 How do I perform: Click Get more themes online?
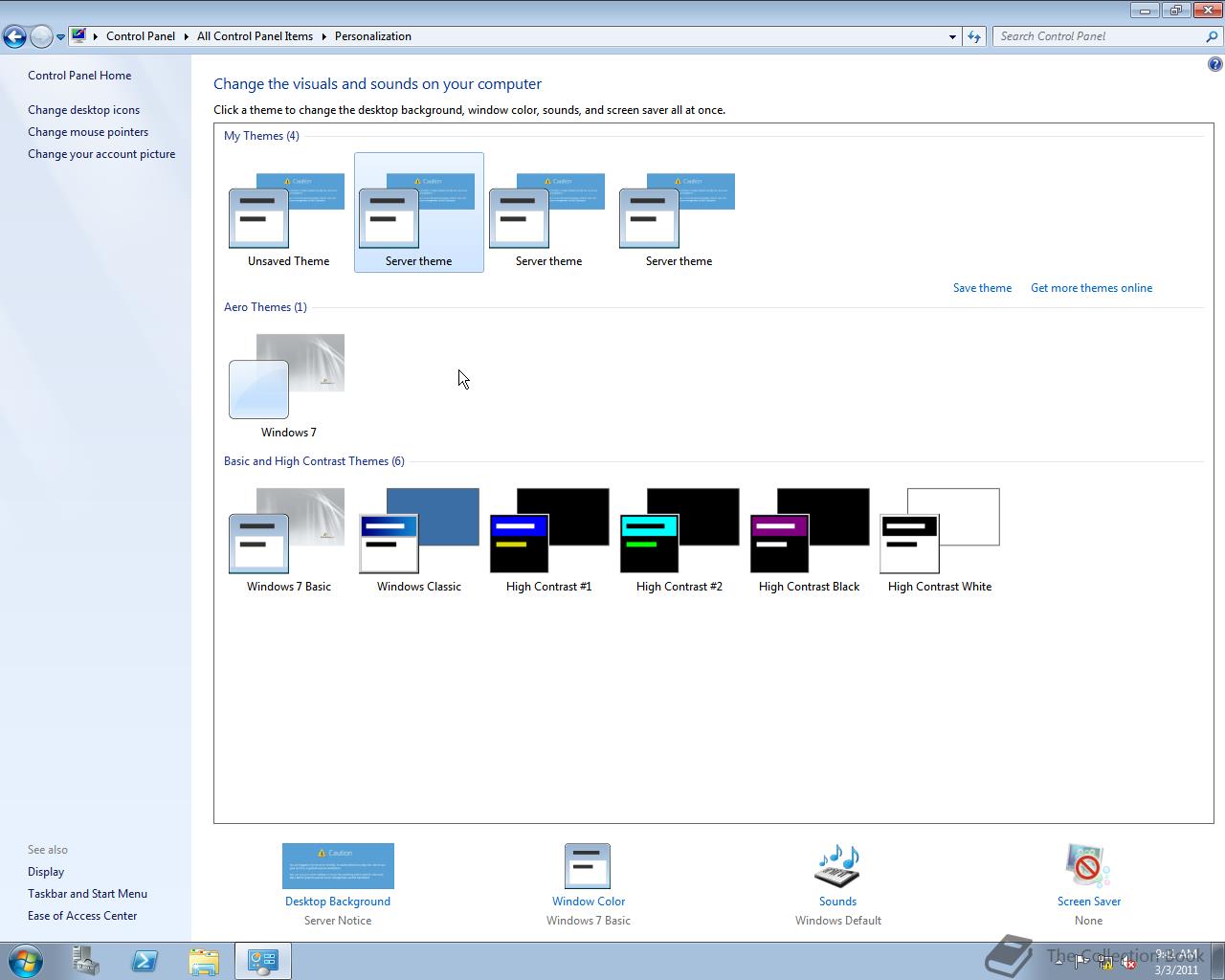(1091, 288)
